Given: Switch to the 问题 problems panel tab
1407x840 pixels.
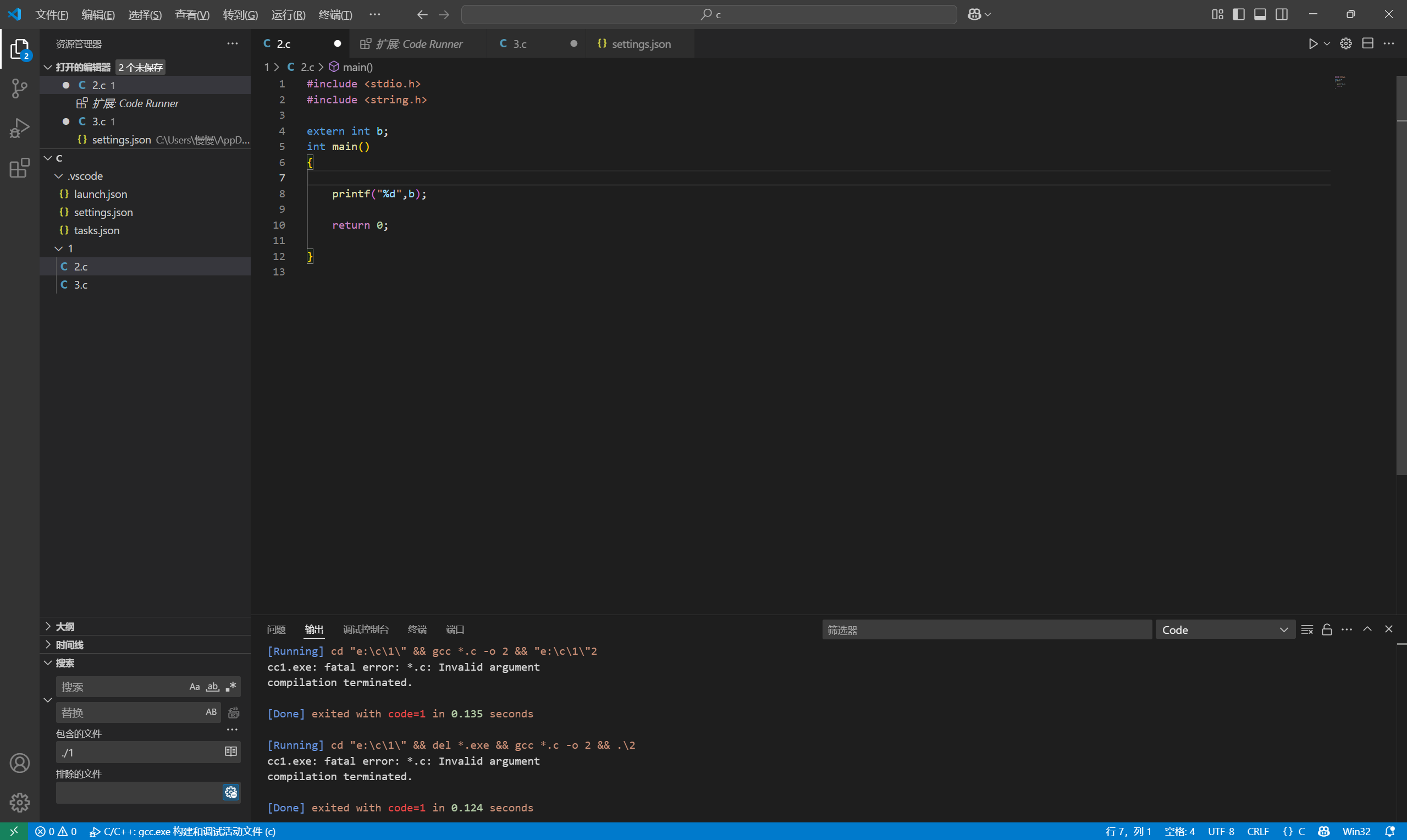Looking at the screenshot, I should 276,629.
